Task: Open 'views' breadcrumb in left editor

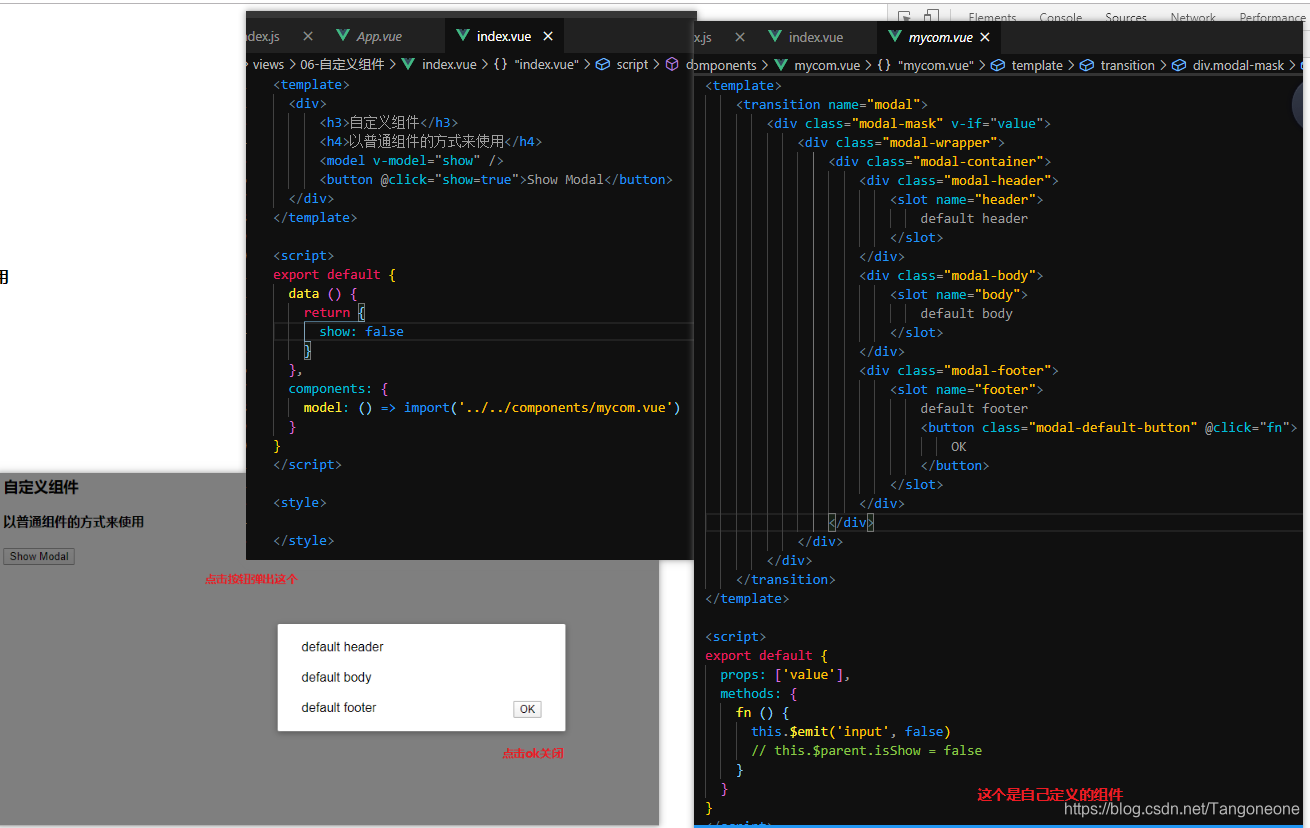Action: coord(268,64)
